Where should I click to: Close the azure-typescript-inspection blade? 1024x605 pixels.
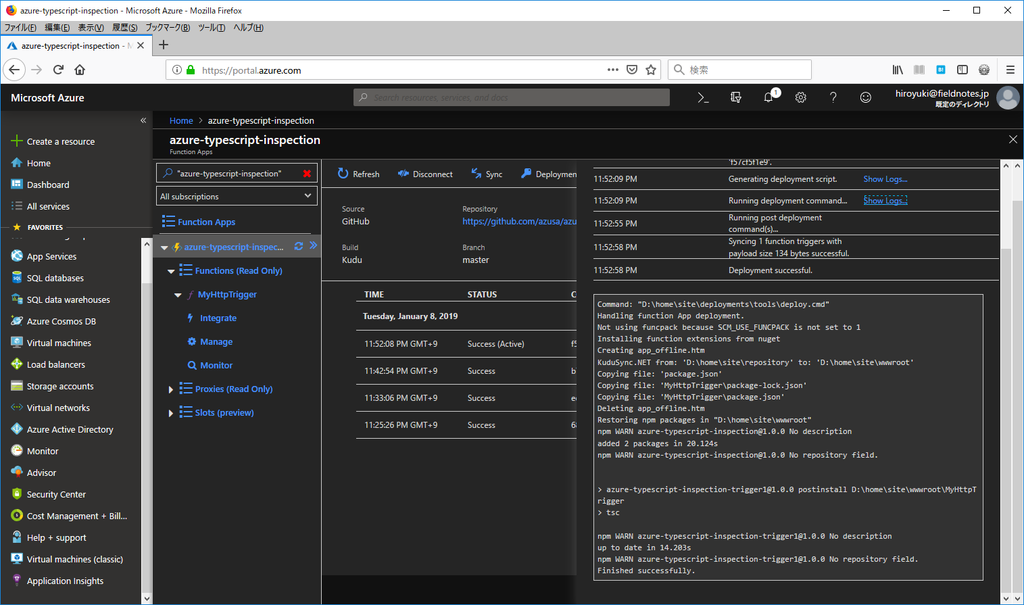click(1012, 139)
